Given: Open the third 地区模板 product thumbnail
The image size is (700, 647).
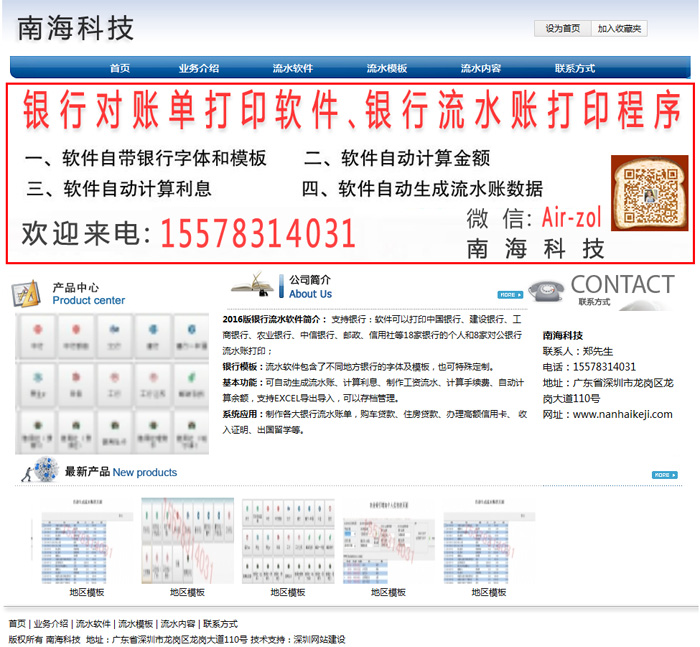Looking at the screenshot, I should 288,541.
